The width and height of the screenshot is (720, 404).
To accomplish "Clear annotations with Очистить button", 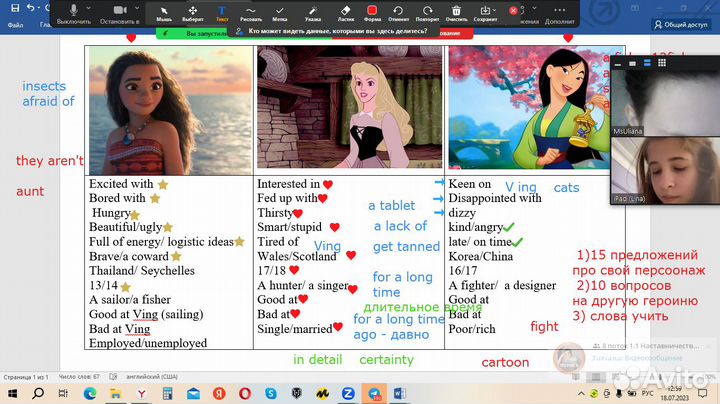I will coord(456,13).
